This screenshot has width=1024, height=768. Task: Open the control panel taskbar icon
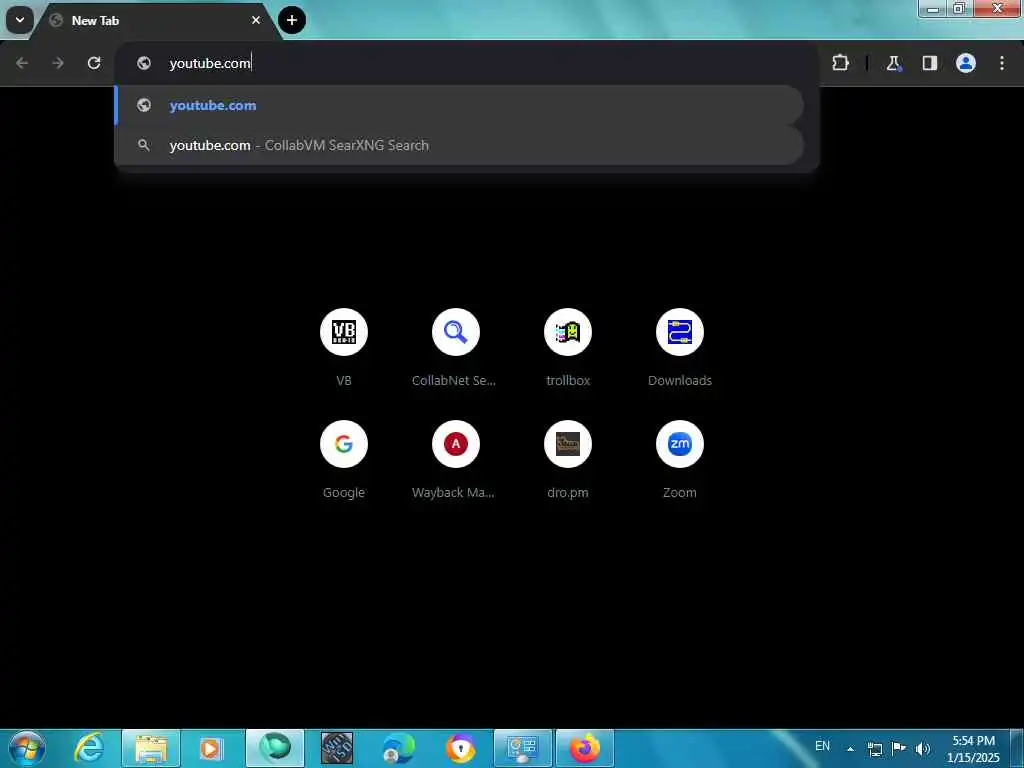tap(522, 748)
